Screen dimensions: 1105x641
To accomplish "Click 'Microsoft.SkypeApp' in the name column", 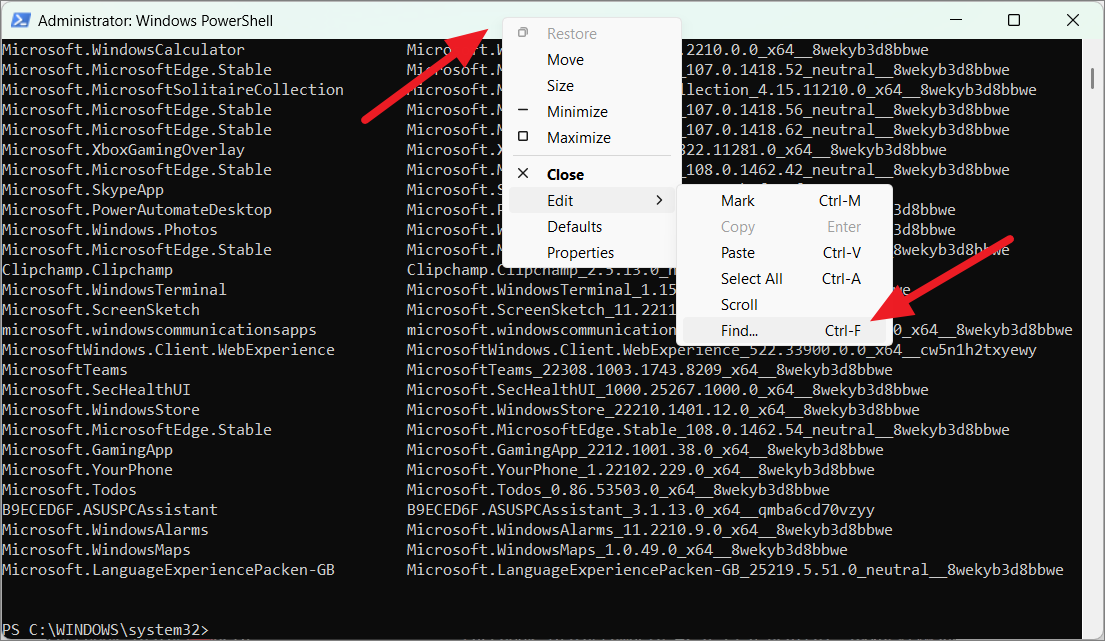I will (83, 190).
